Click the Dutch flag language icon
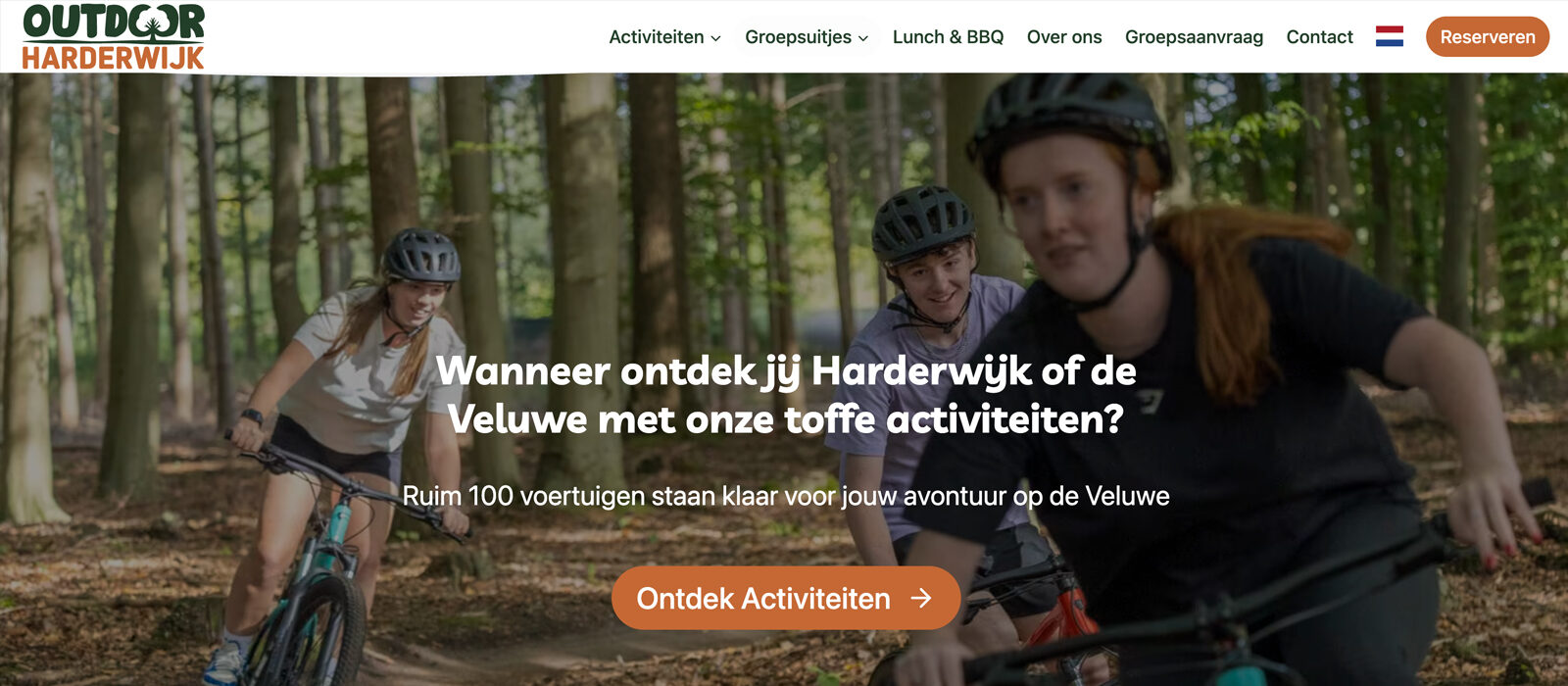This screenshot has height=686, width=1568. (1390, 36)
